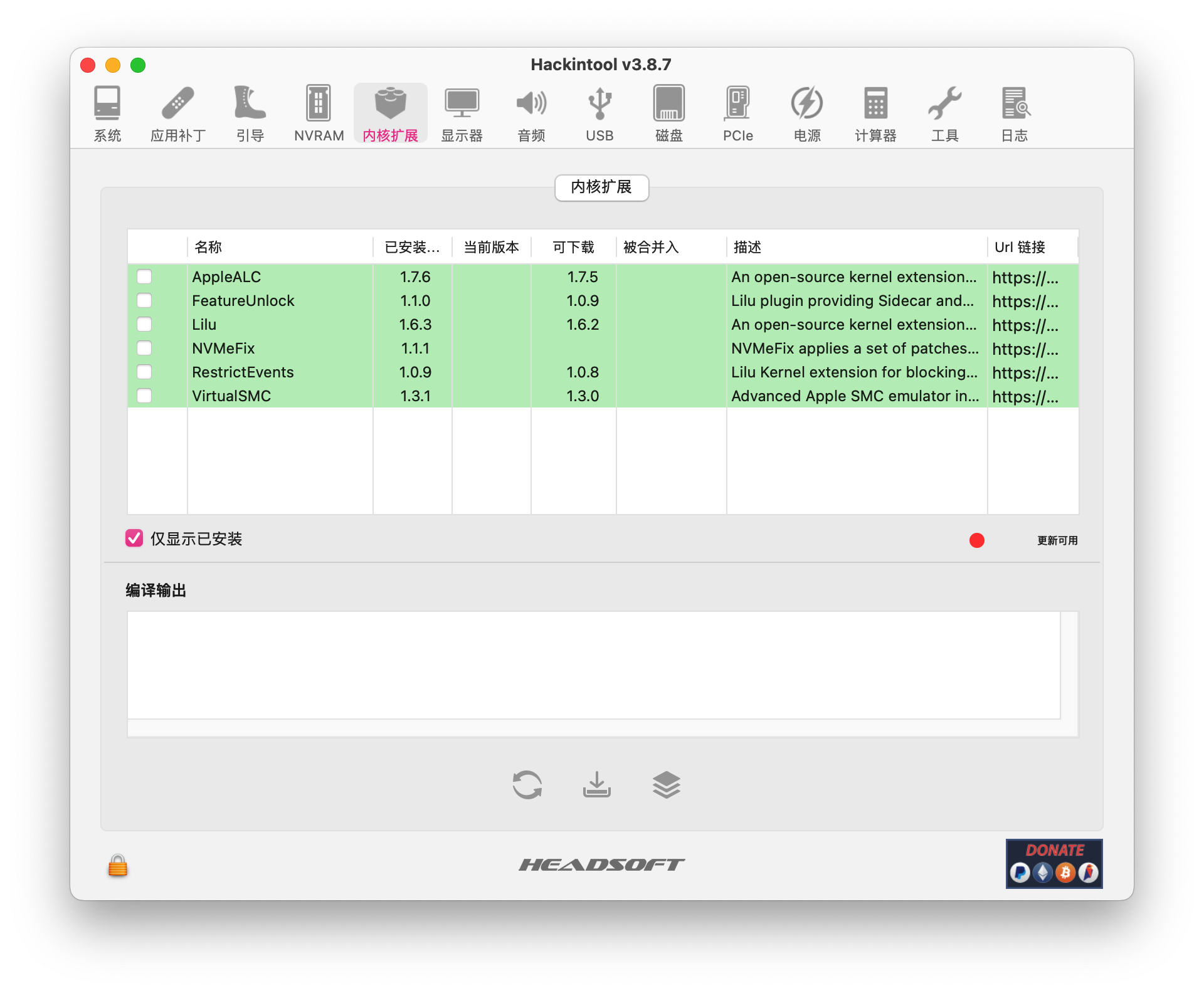Click the layers compile icon

pos(666,784)
